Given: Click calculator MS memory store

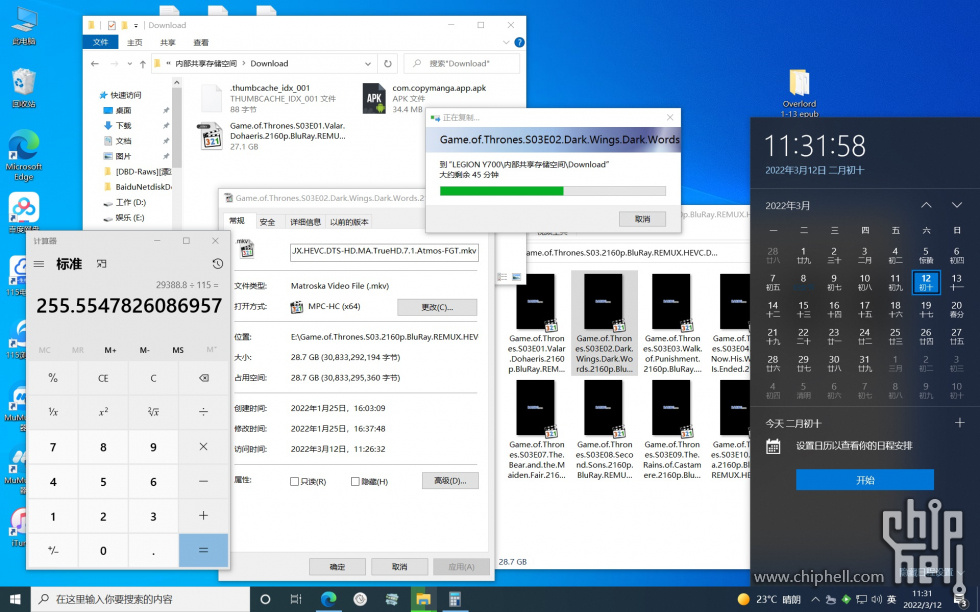Looking at the screenshot, I should pos(178,350).
